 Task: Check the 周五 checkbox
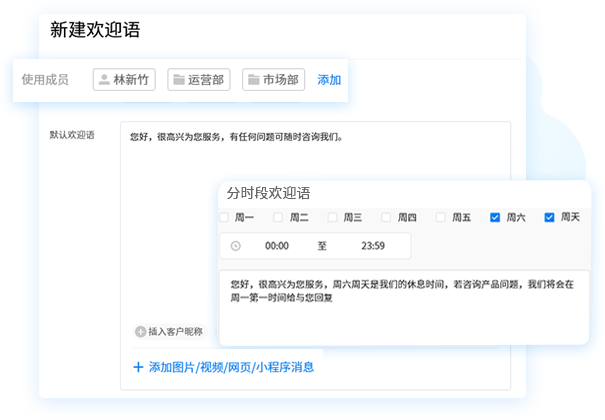[440, 218]
